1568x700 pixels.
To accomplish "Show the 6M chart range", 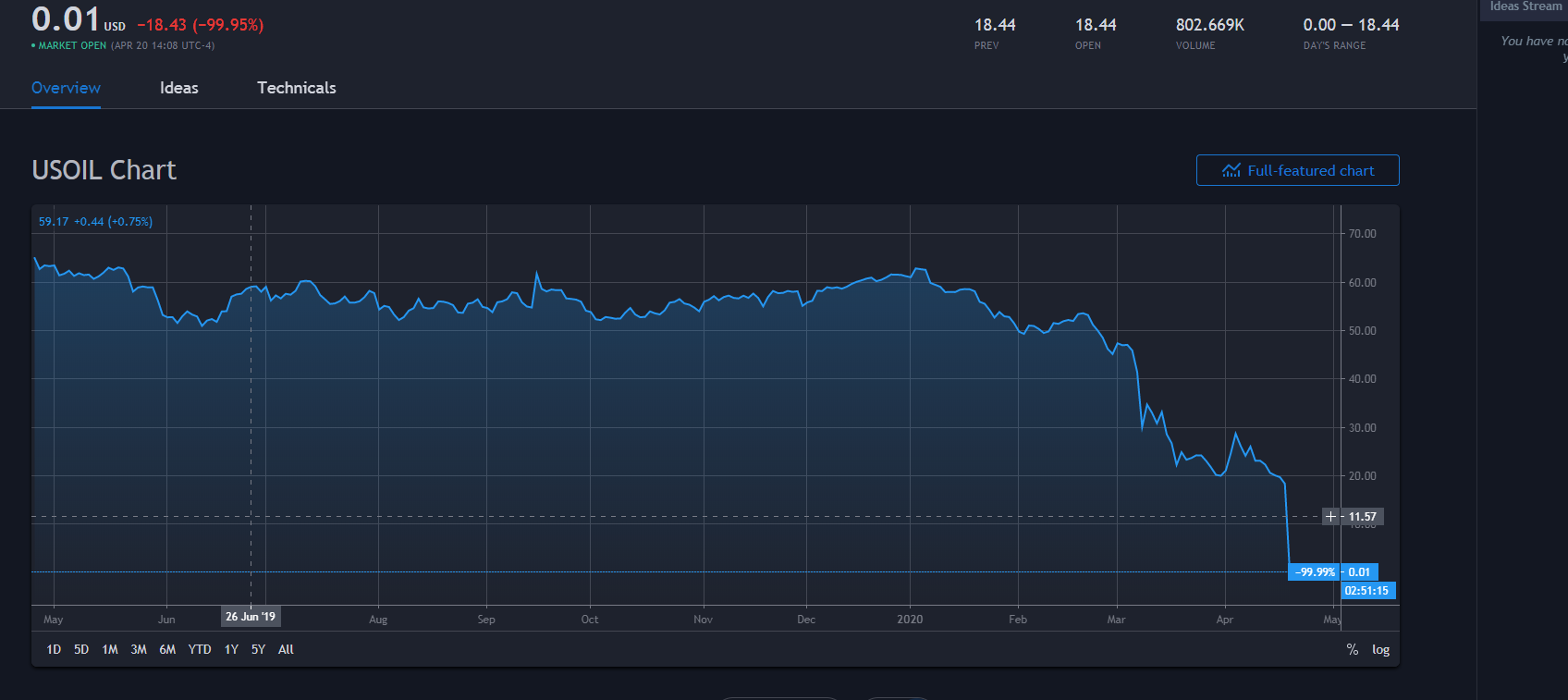I will pos(167,650).
